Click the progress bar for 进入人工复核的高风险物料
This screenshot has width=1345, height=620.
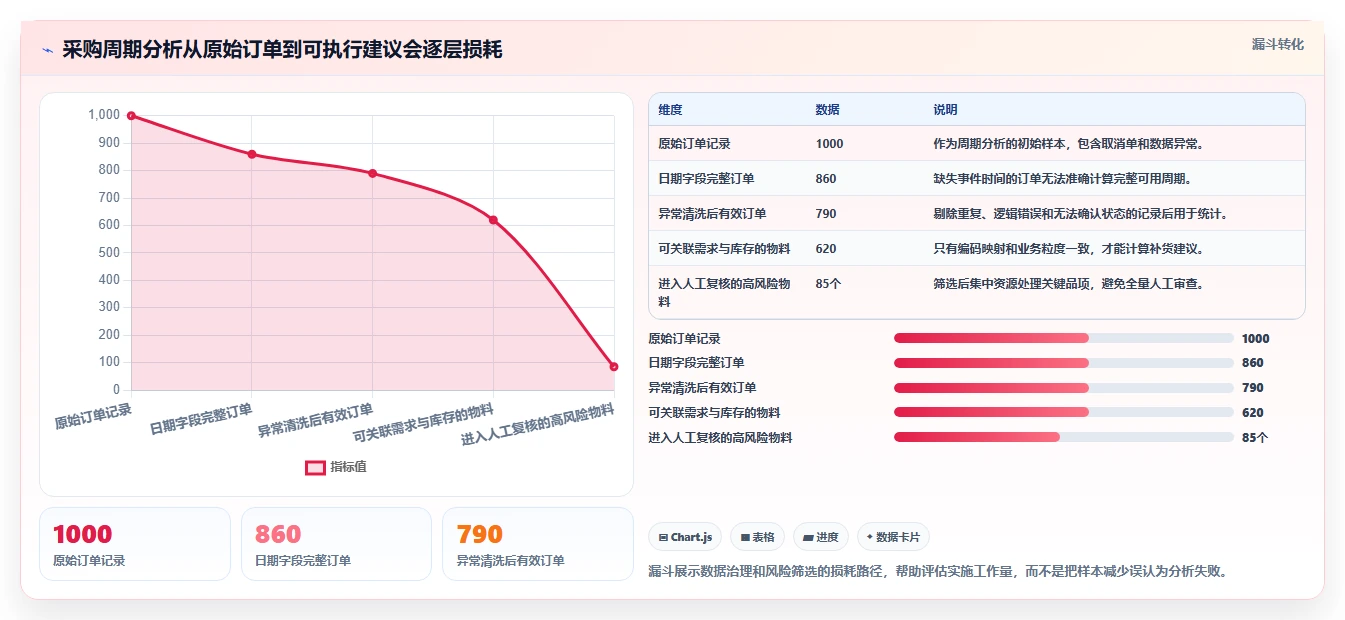1064,437
